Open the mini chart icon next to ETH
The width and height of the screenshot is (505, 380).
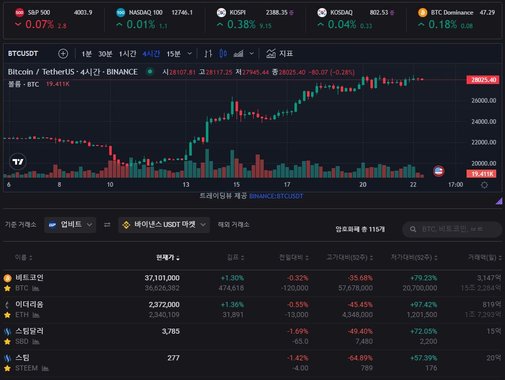(x=36, y=315)
